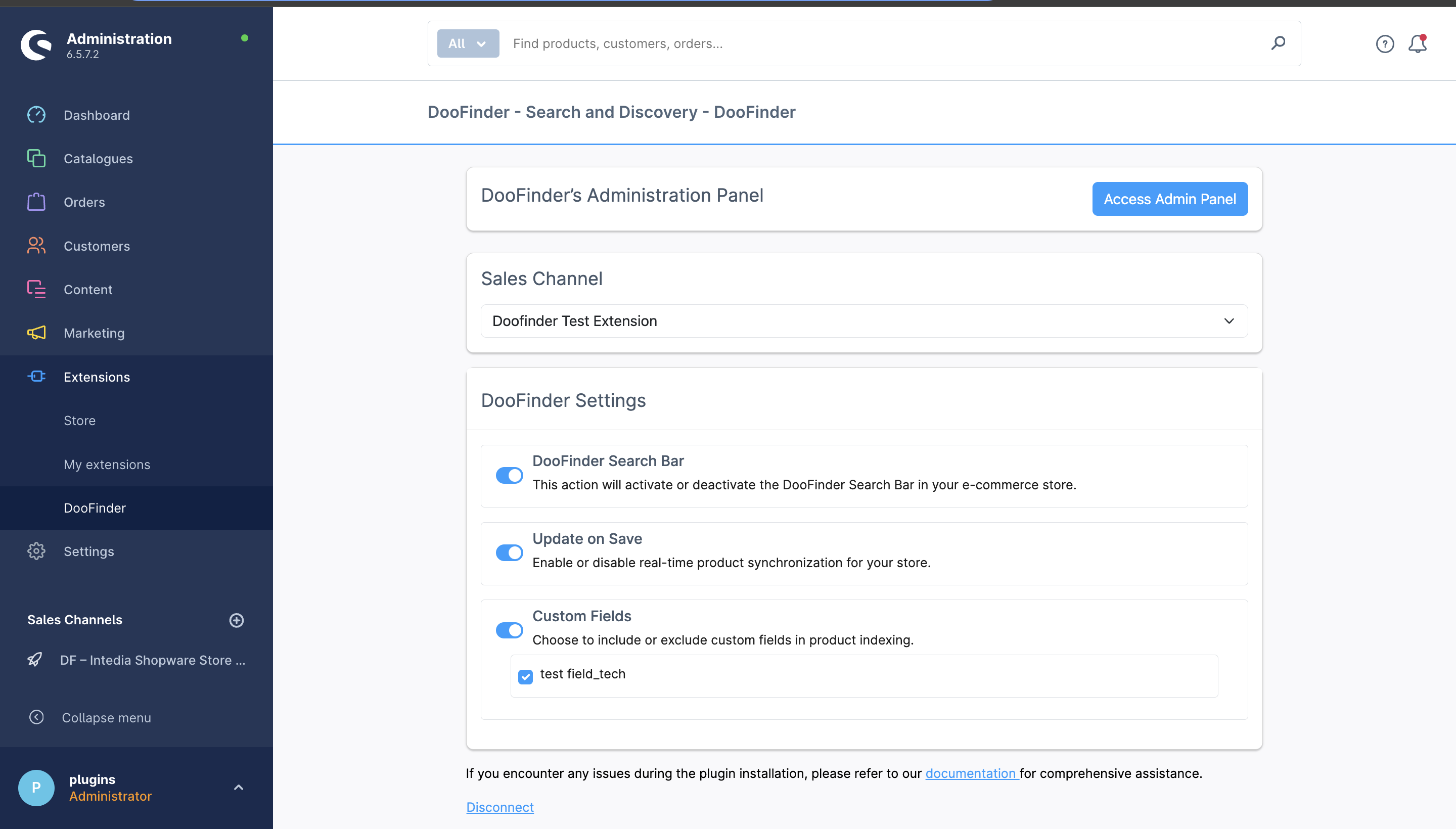Click the Sales Channels sidebar heading
1456x829 pixels.
(75, 619)
